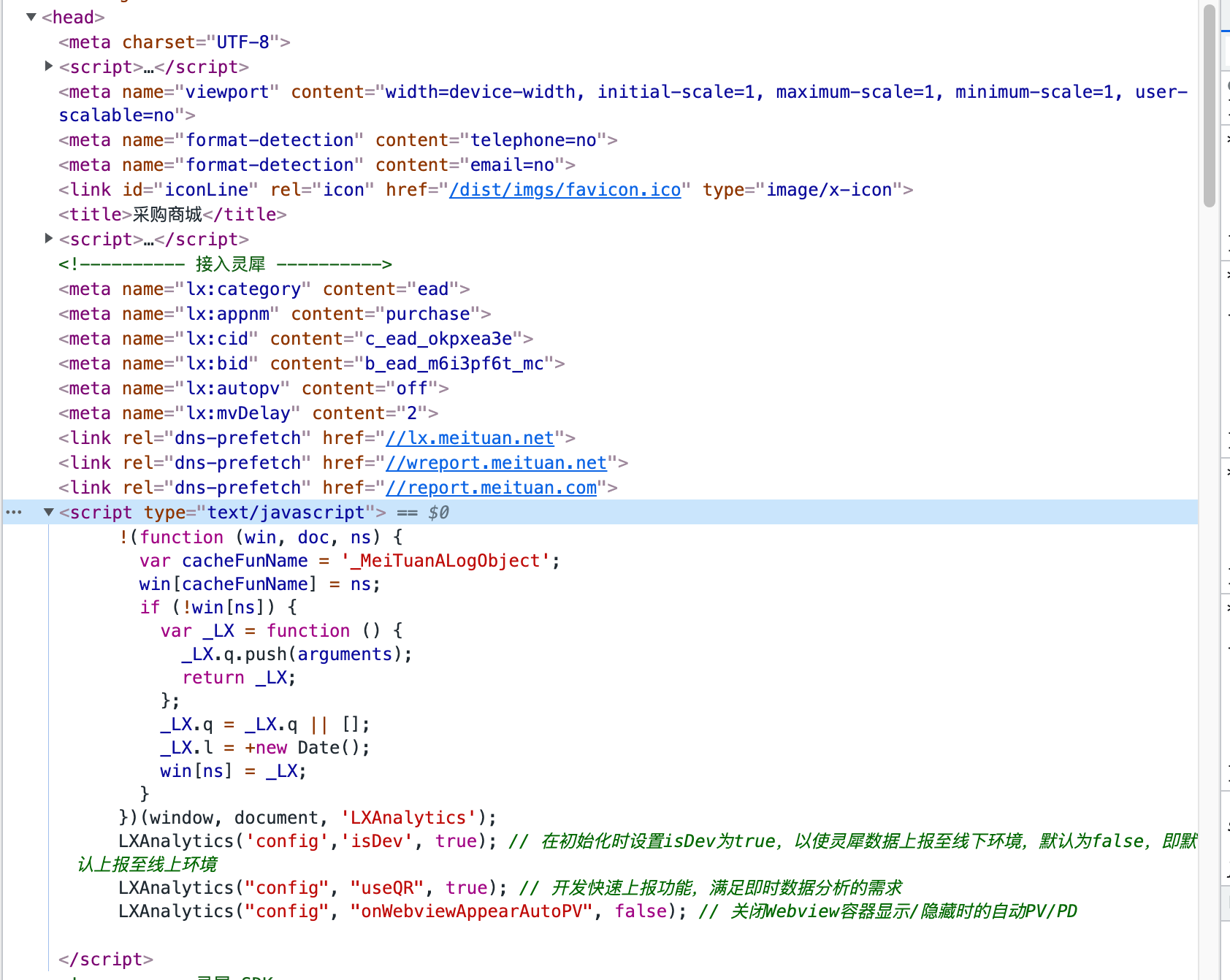Click the vertical scrollbar thumb
This screenshot has width=1230, height=980.
pos(1210,106)
